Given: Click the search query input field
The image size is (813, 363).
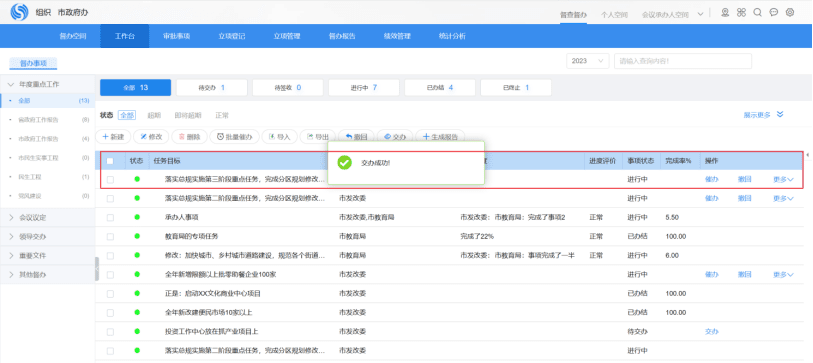Looking at the screenshot, I should tap(683, 61).
